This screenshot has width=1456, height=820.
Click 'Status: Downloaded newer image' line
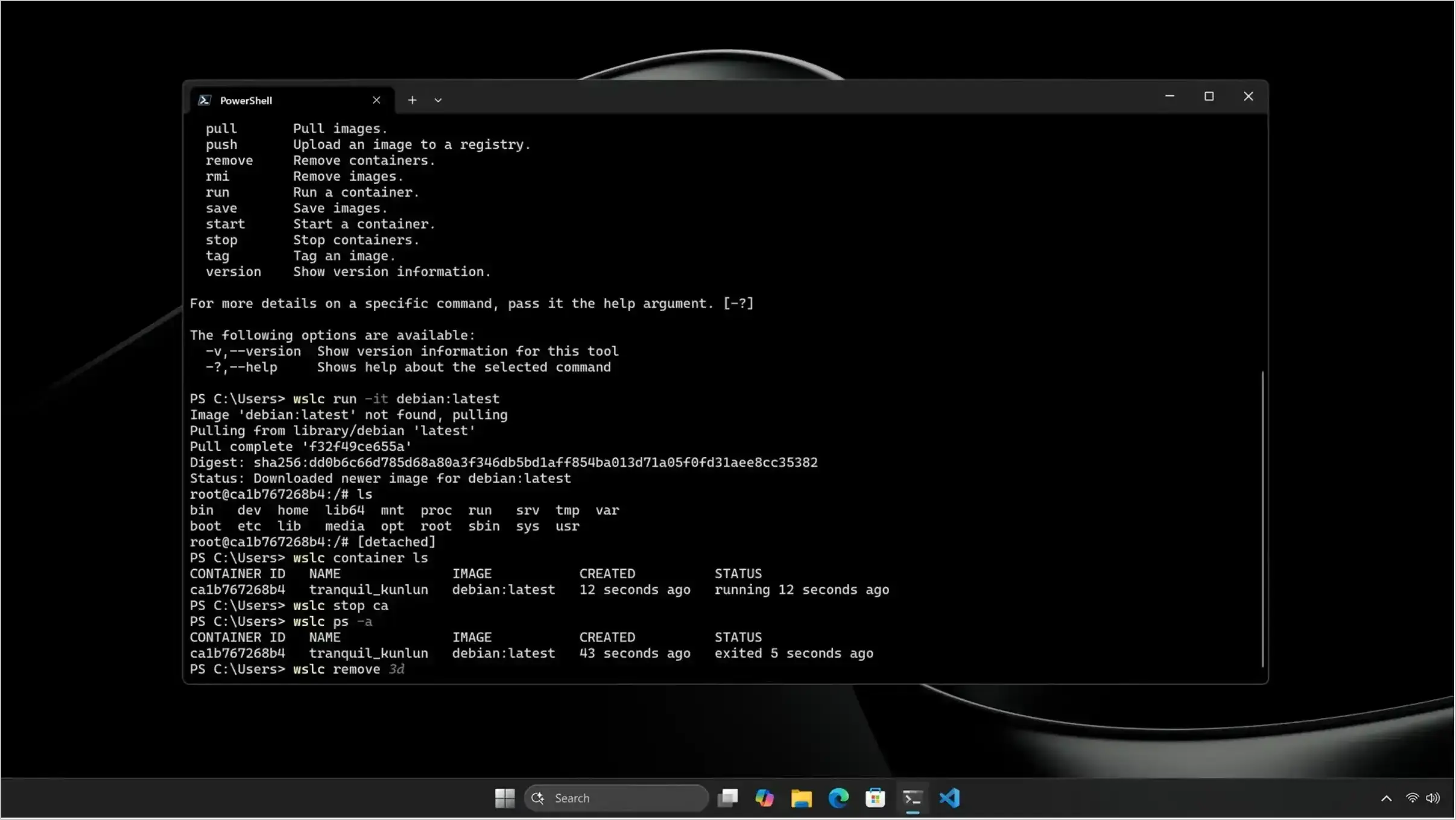tap(381, 479)
